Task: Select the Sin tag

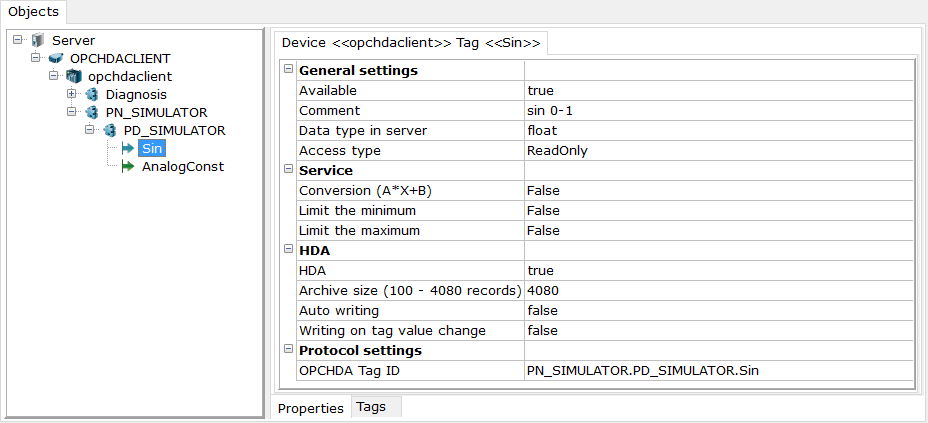Action: pyautogui.click(x=152, y=148)
